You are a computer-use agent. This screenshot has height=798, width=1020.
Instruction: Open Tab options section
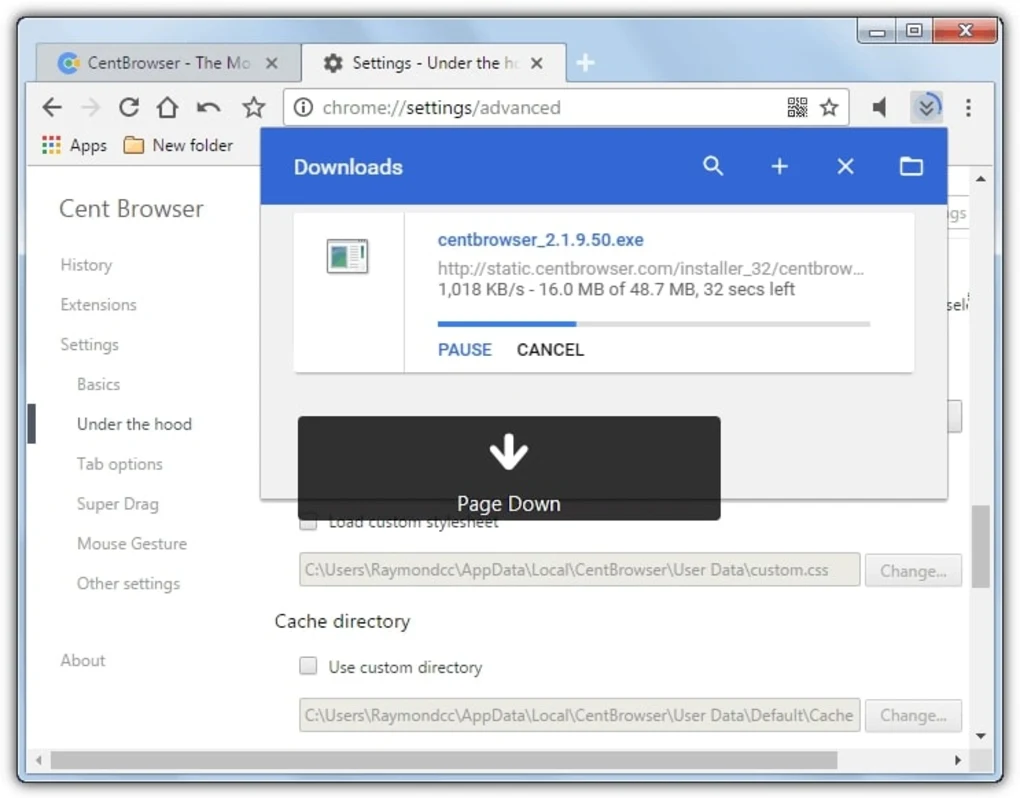[x=120, y=464]
